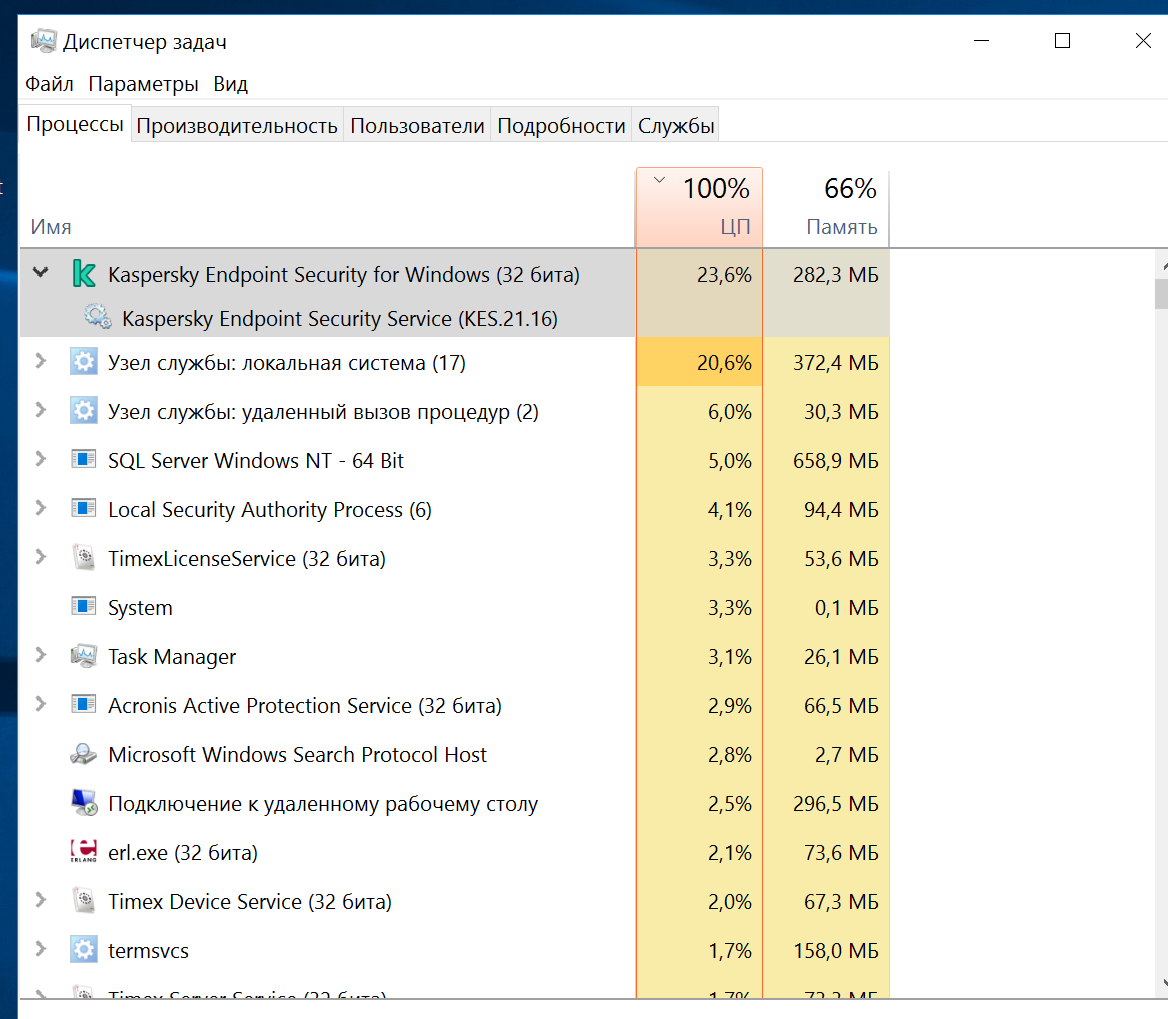This screenshot has width=1168, height=1019.
Task: Click the remote desktop connection icon
Action: click(x=83, y=803)
